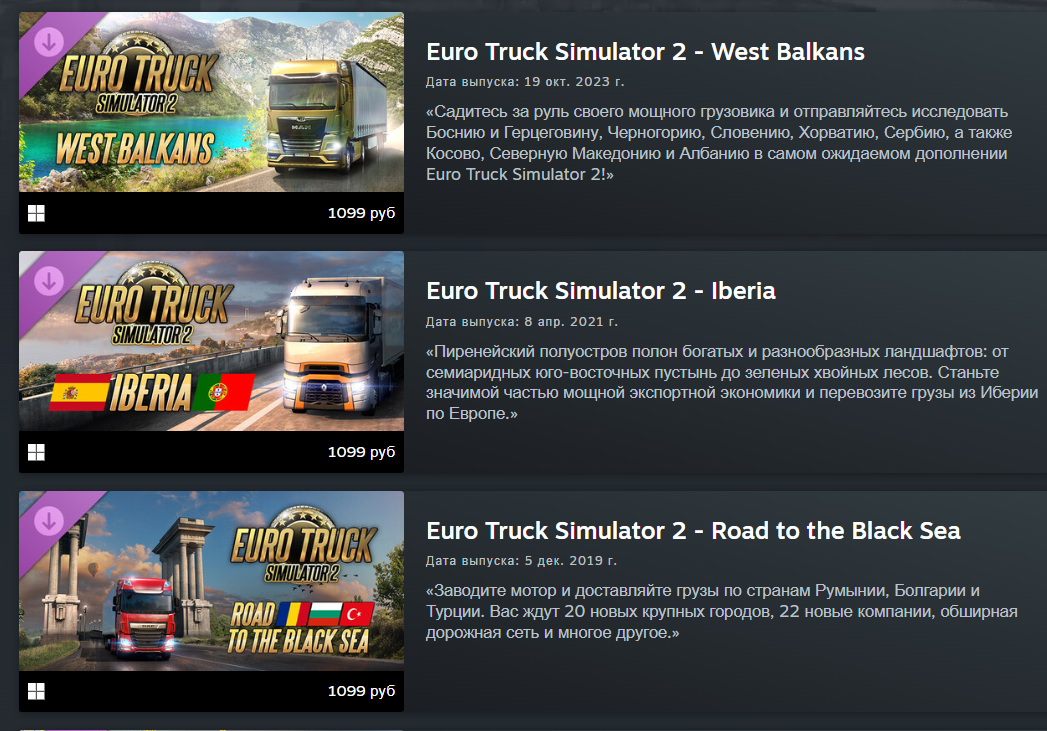Open the Road to the Black Sea cover image
This screenshot has width=1047, height=731.
pyautogui.click(x=211, y=581)
